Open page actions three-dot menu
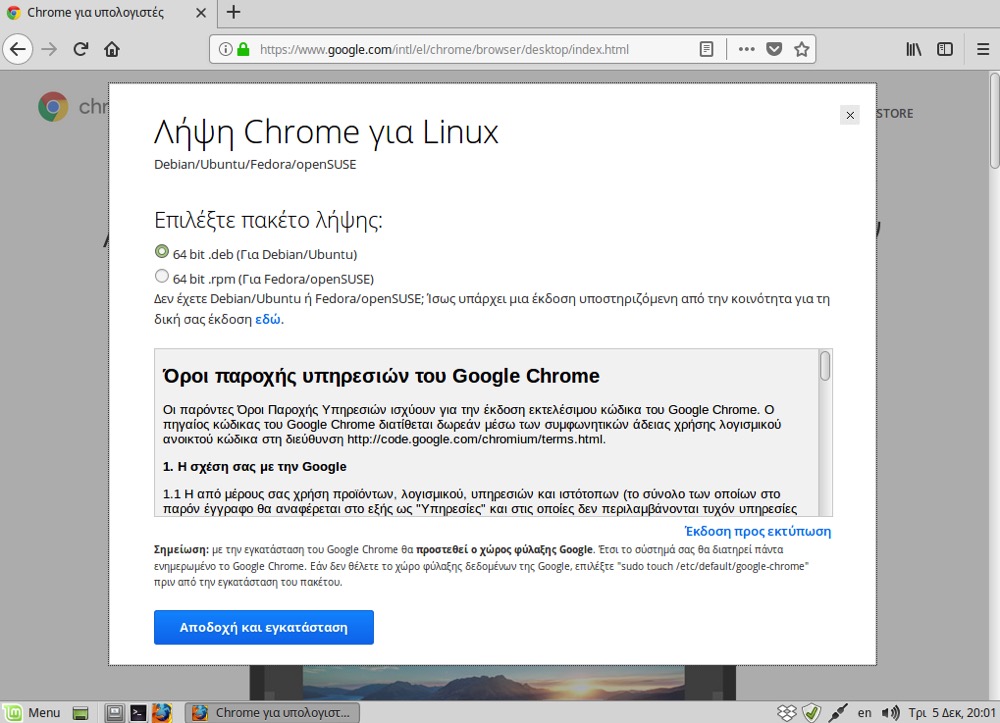Viewport: 1000px width, 723px height. 746,49
